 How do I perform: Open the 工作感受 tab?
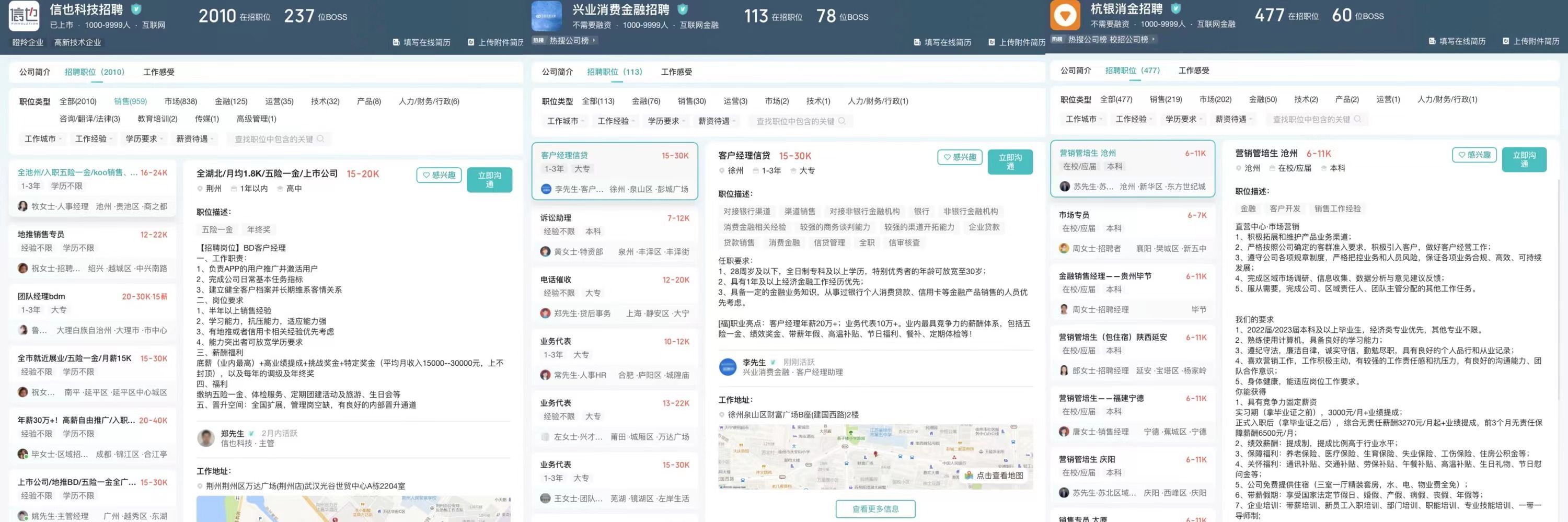[x=159, y=72]
